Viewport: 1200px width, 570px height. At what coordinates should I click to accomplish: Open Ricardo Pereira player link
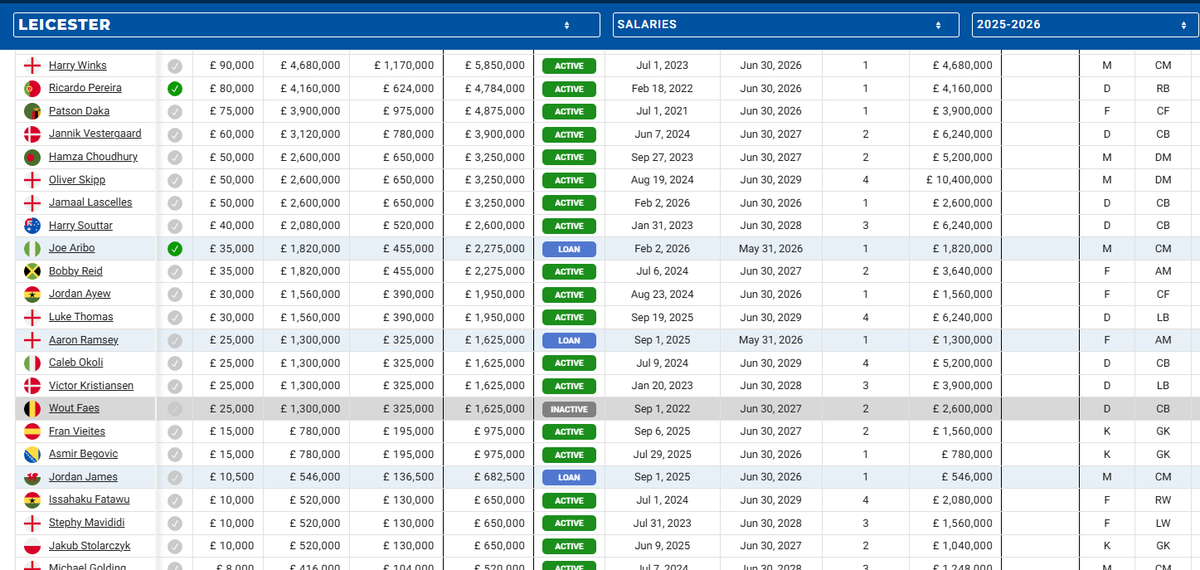pos(85,88)
